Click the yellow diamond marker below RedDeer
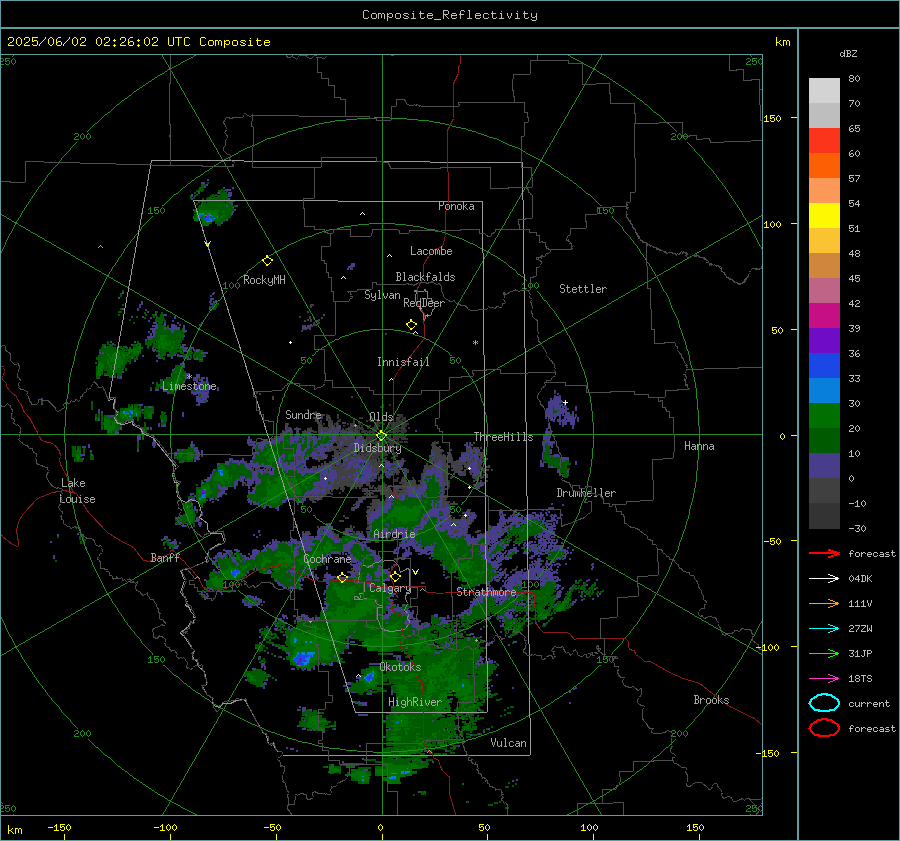Image resolution: width=900 pixels, height=841 pixels. pyautogui.click(x=411, y=325)
